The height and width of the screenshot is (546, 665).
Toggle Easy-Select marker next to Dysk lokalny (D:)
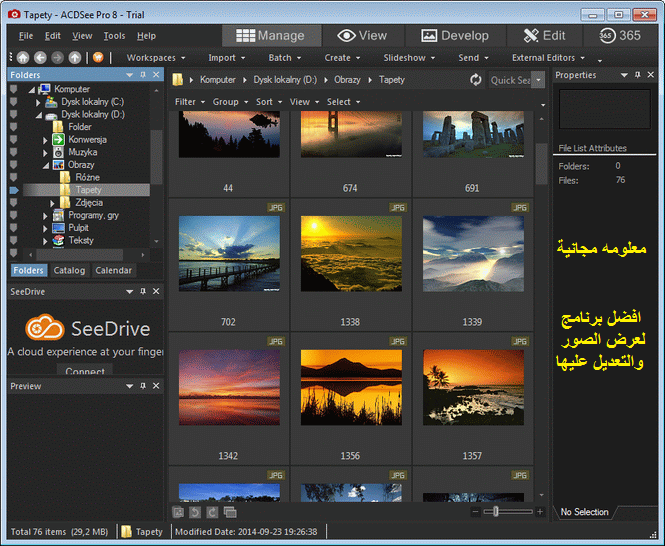14,114
